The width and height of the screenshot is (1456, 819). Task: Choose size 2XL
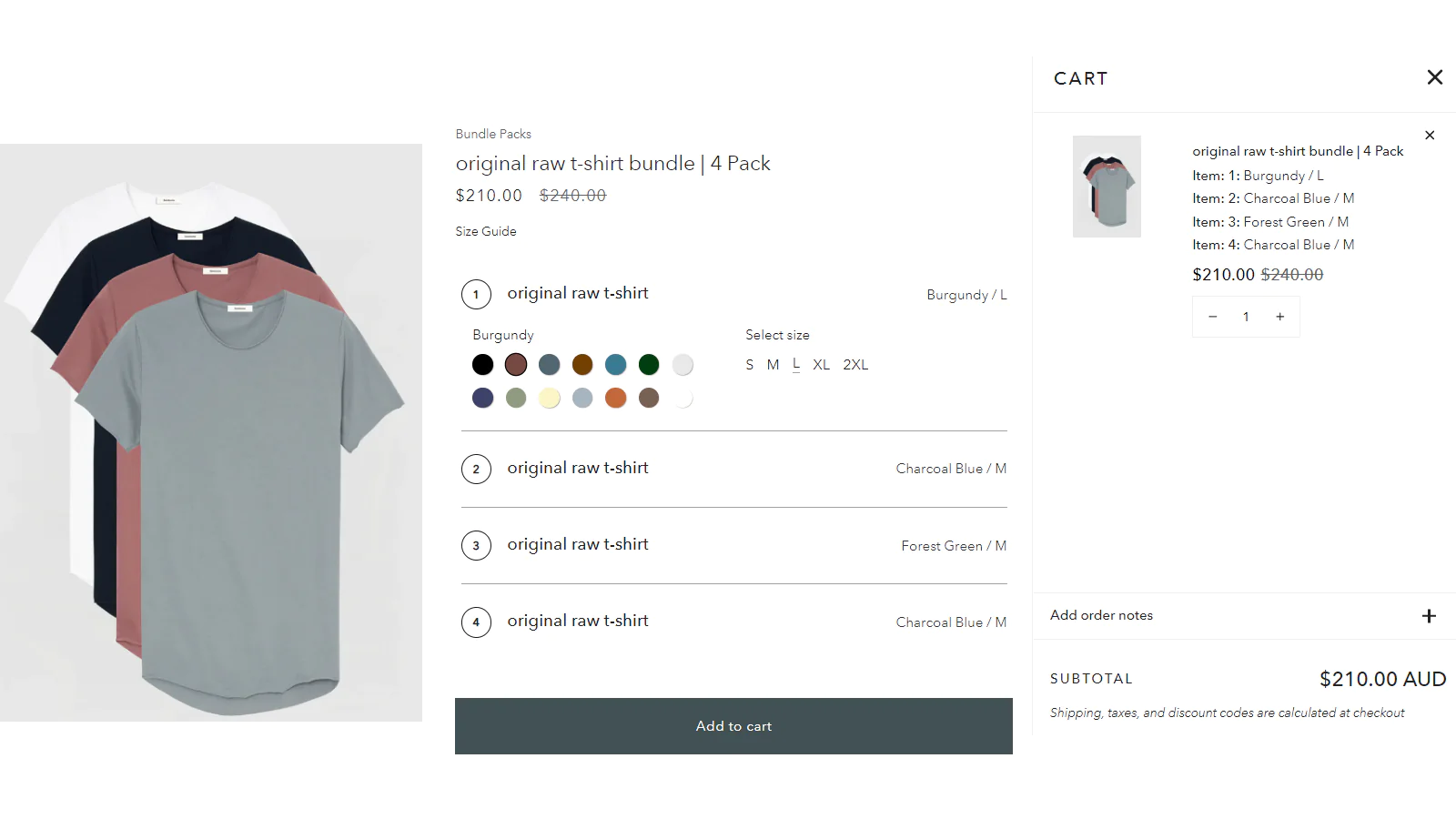[855, 365]
